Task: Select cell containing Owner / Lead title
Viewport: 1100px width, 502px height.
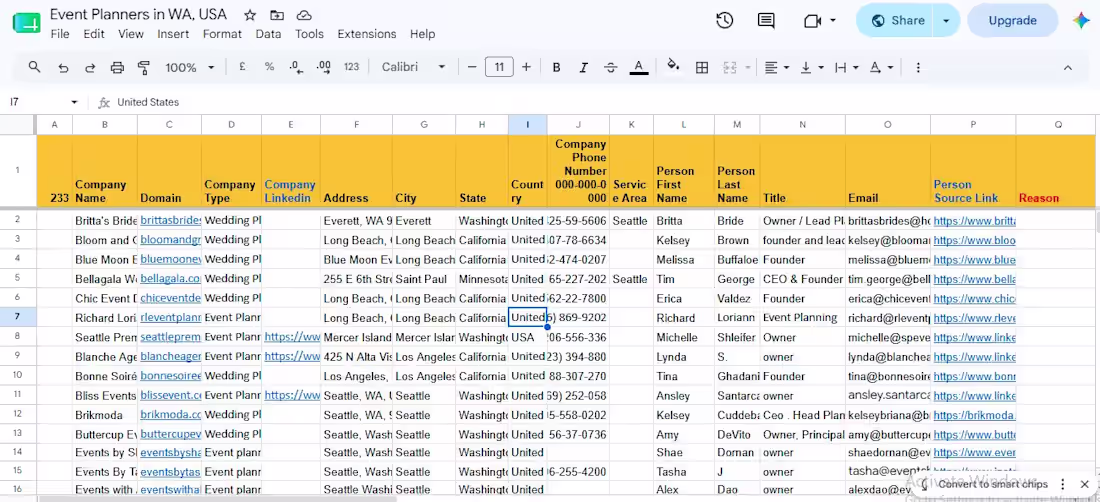Action: [803, 220]
